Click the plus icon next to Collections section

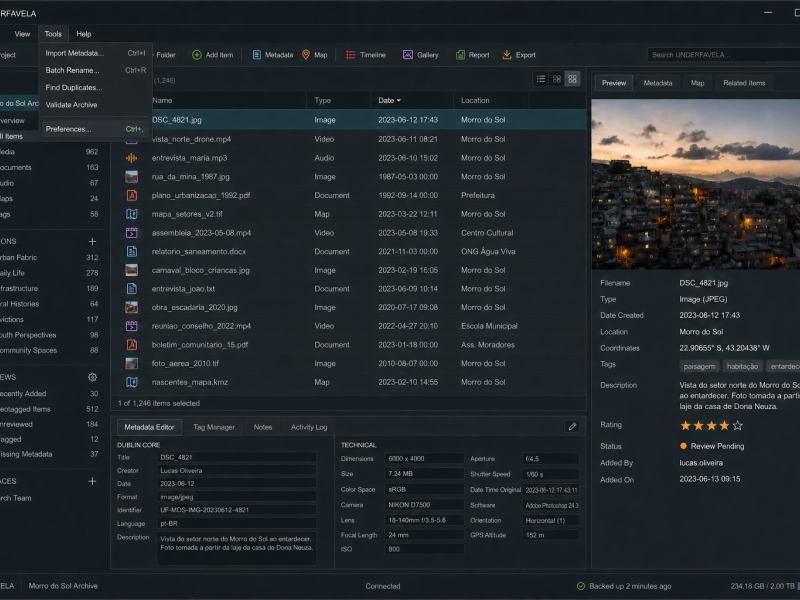(x=92, y=241)
